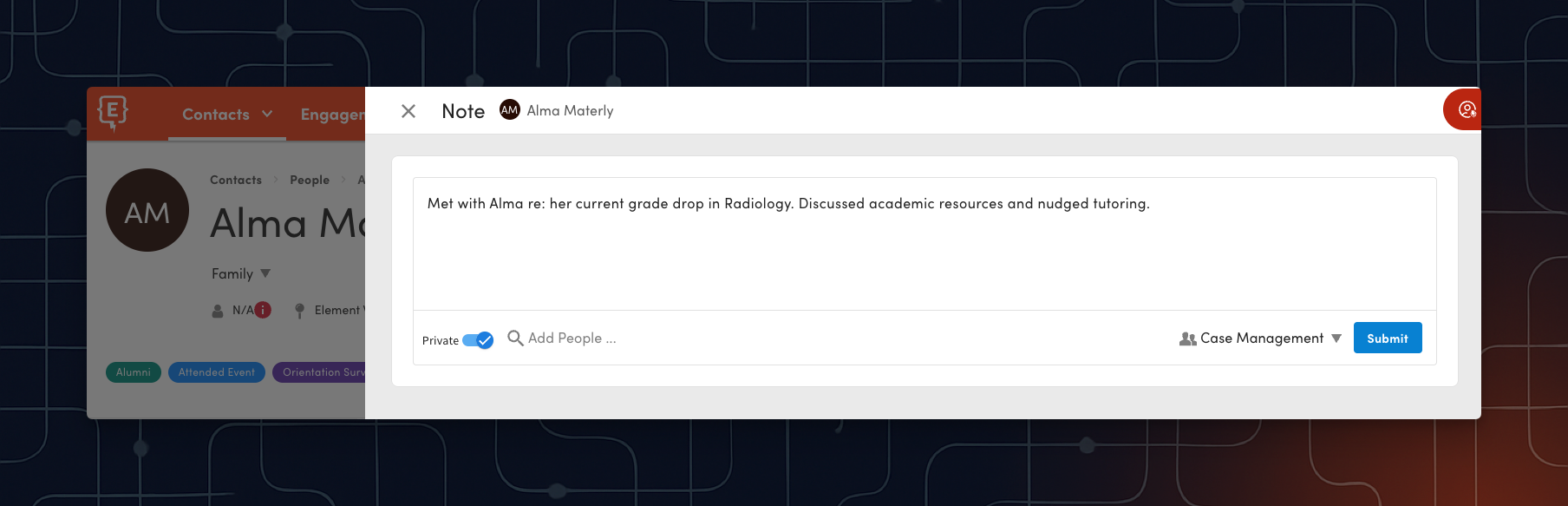
Task: Click the red info badge near N/A
Action: click(x=263, y=310)
